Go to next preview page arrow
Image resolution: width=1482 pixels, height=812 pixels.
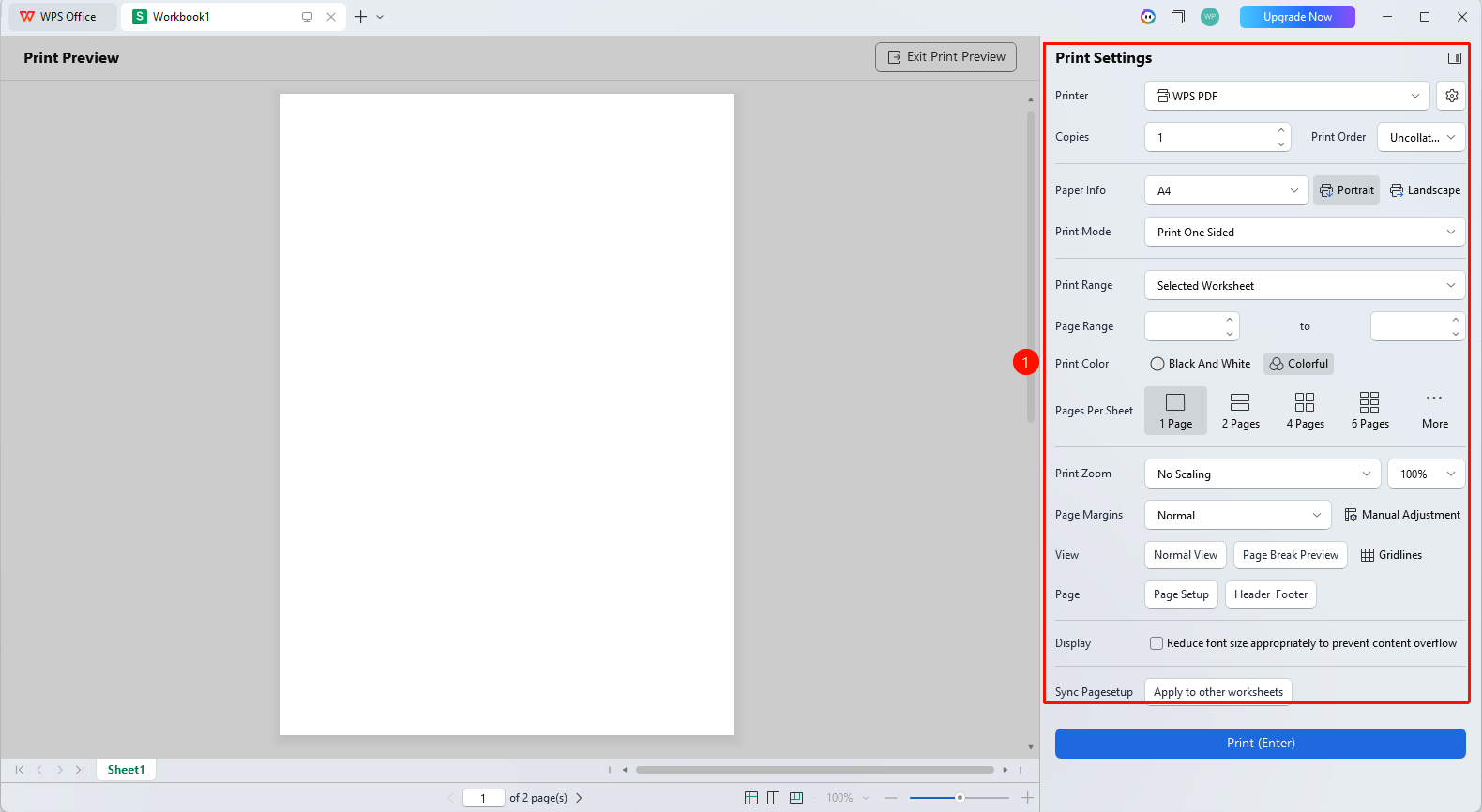(579, 798)
